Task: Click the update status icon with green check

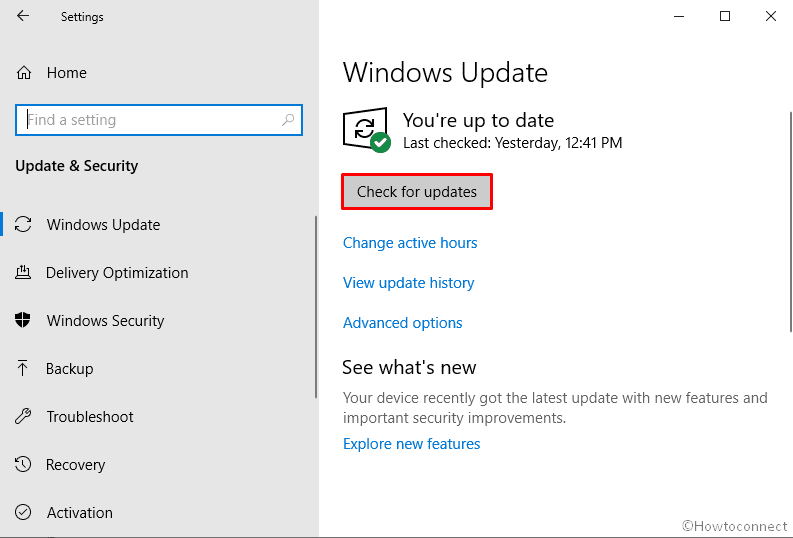Action: coord(366,131)
